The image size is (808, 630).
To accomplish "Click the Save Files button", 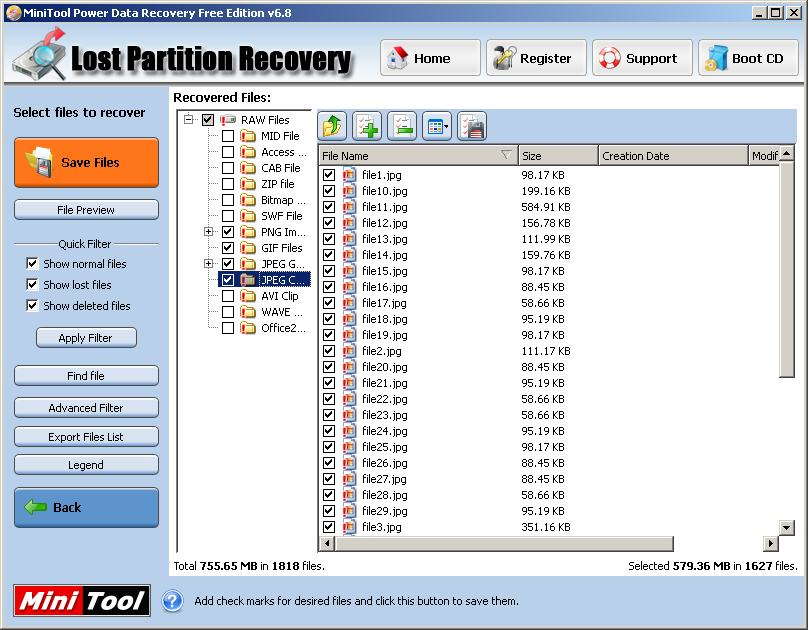I will 87,162.
